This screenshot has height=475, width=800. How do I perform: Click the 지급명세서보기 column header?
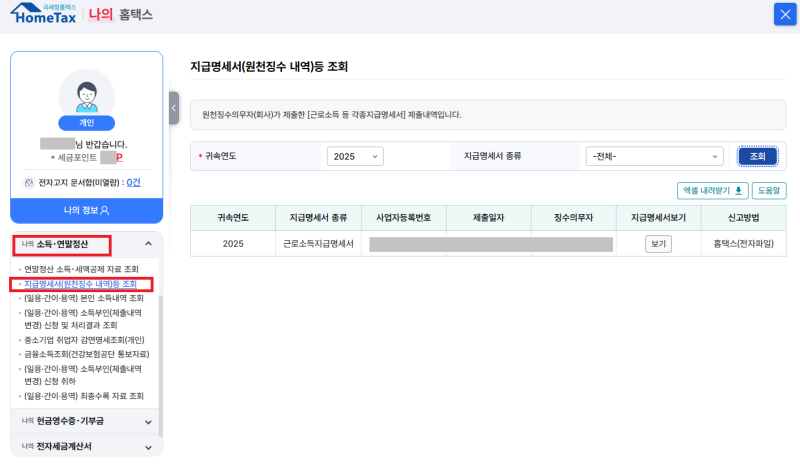click(x=659, y=218)
